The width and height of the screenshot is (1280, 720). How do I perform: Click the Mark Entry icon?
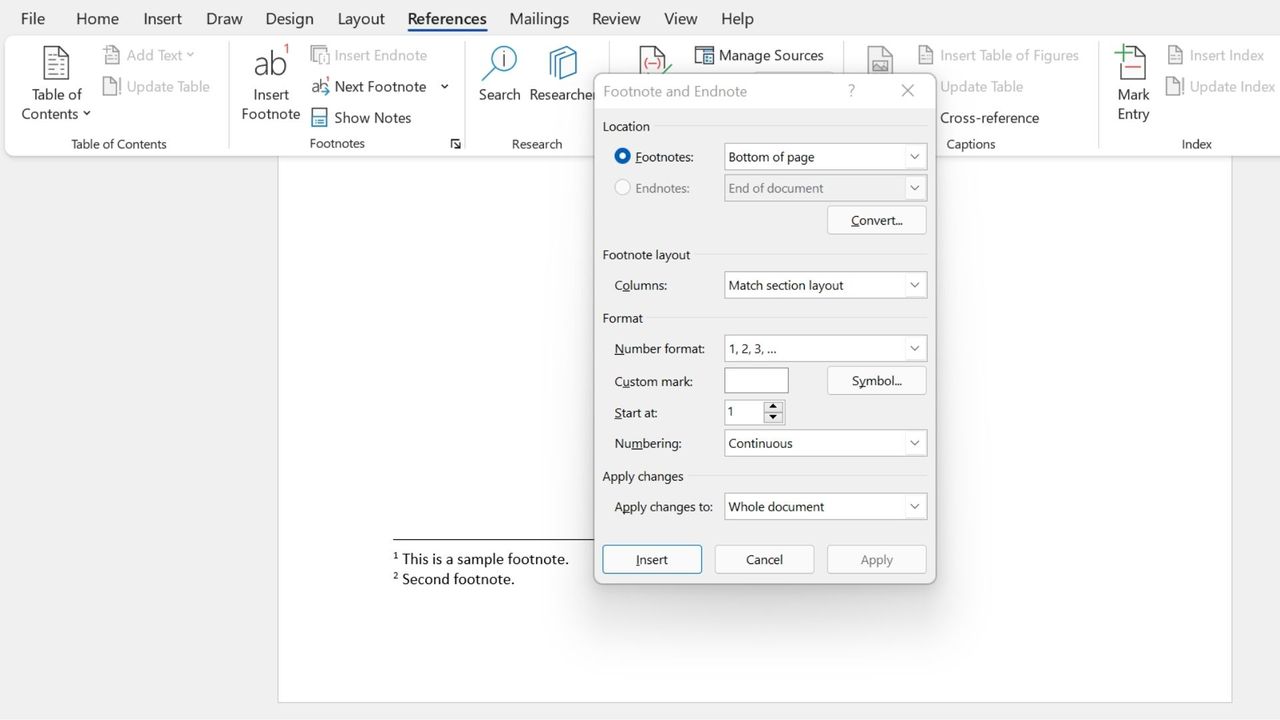(1131, 82)
